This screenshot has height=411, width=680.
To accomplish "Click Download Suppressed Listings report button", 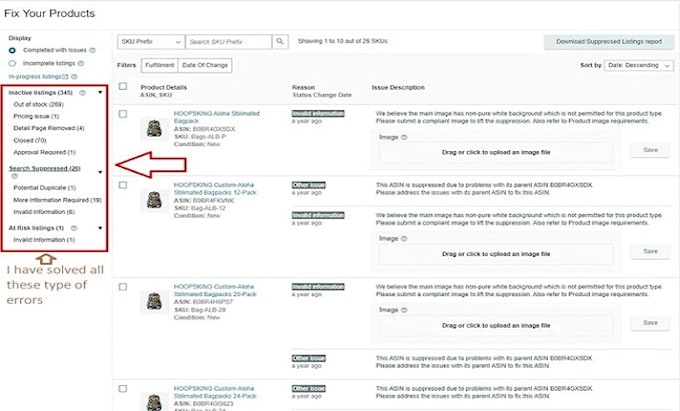I will click(x=609, y=42).
